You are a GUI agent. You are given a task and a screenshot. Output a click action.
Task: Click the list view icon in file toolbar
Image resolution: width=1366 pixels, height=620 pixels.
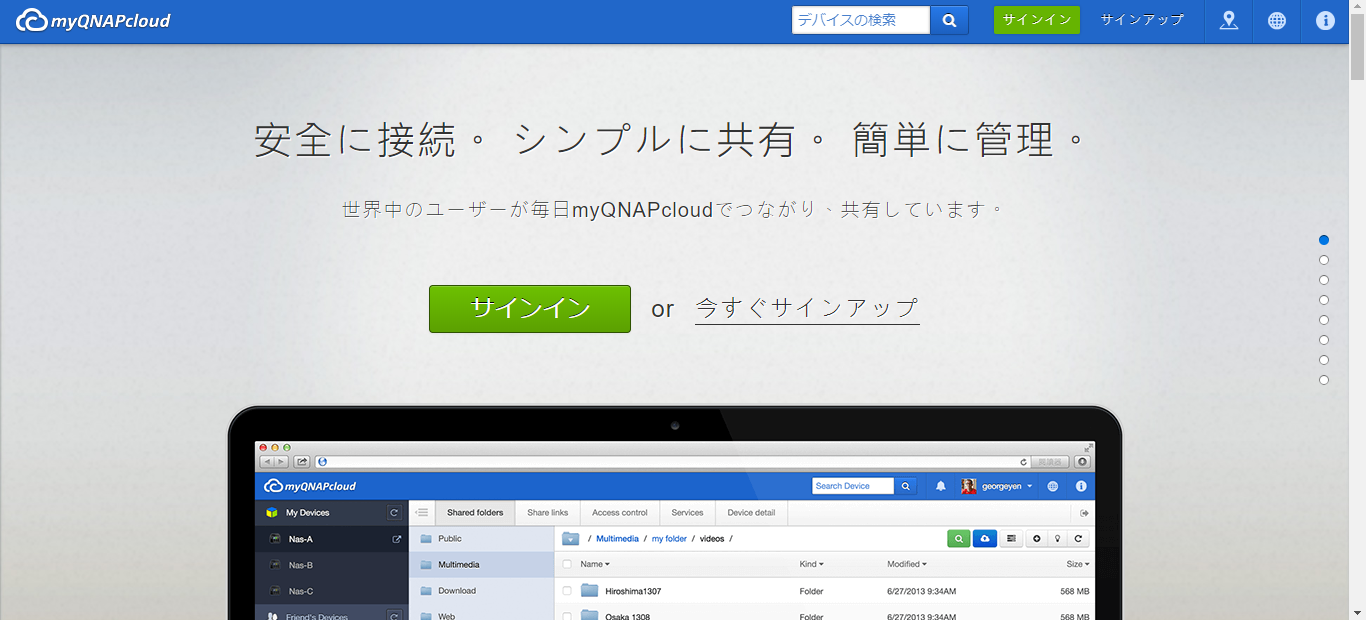pos(1011,539)
